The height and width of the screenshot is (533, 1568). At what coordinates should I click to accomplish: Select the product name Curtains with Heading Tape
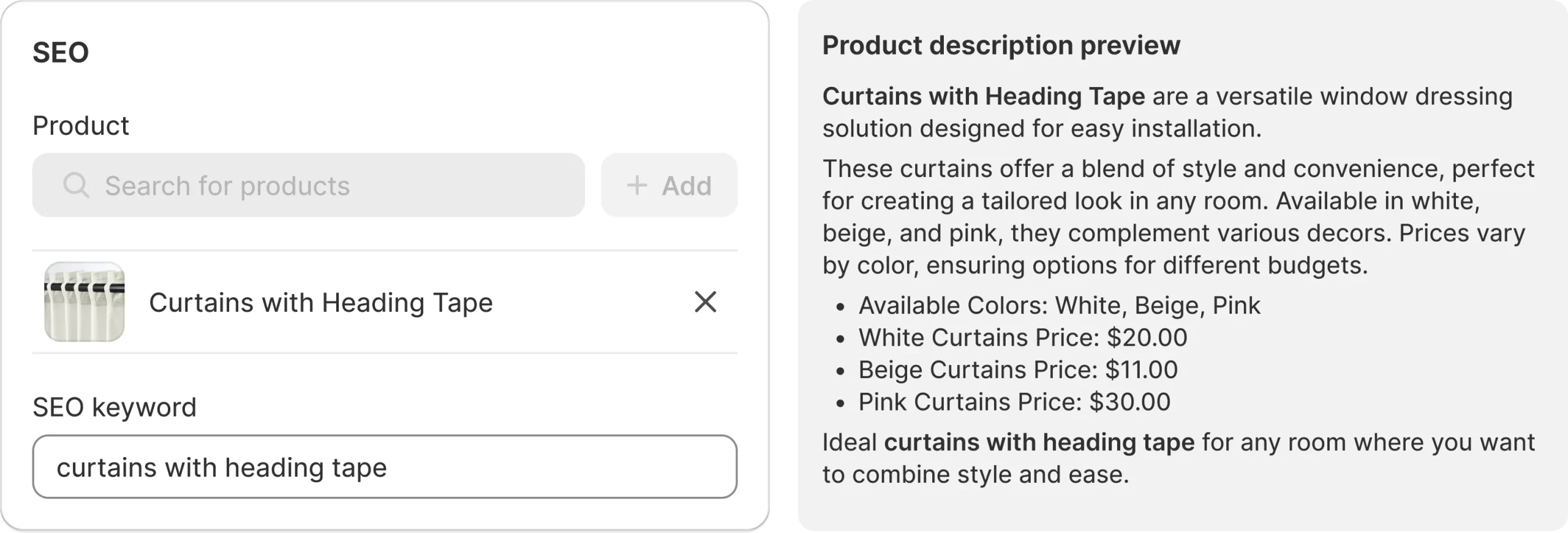(321, 301)
